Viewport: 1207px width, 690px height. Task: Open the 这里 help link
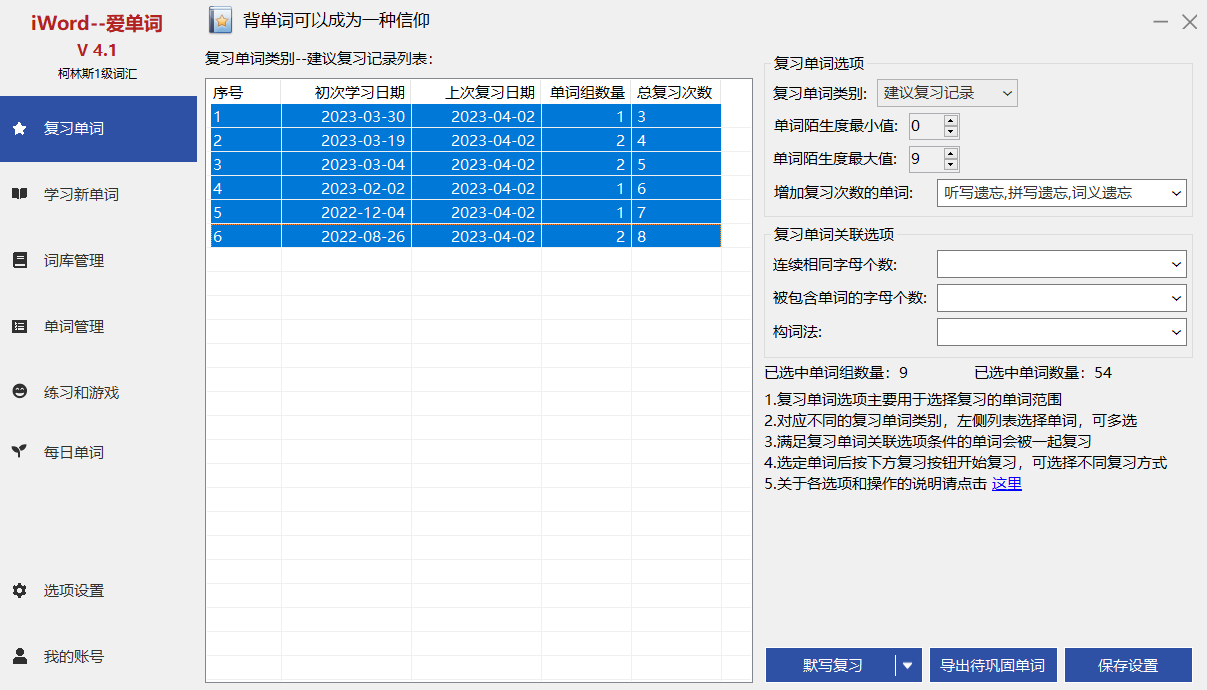tap(1006, 484)
